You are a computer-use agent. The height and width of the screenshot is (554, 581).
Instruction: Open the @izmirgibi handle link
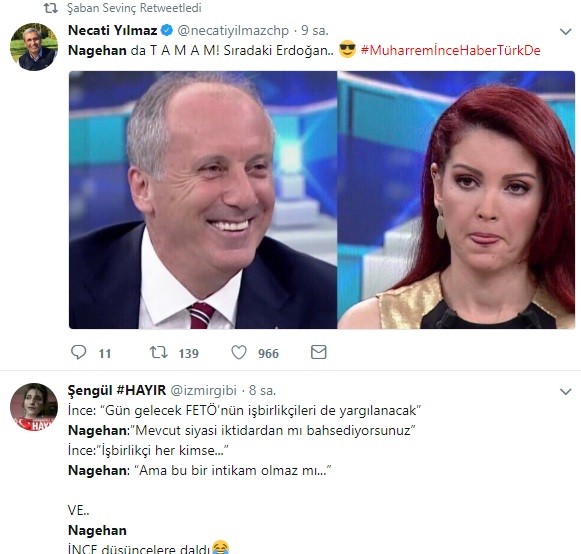(203, 390)
